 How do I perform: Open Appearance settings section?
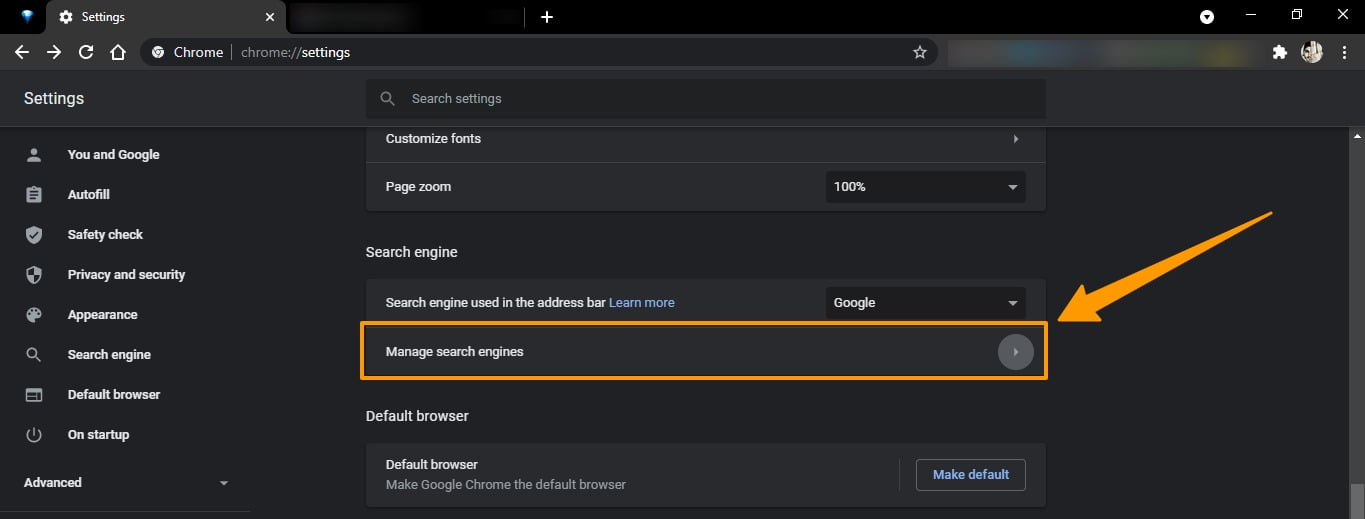[102, 314]
